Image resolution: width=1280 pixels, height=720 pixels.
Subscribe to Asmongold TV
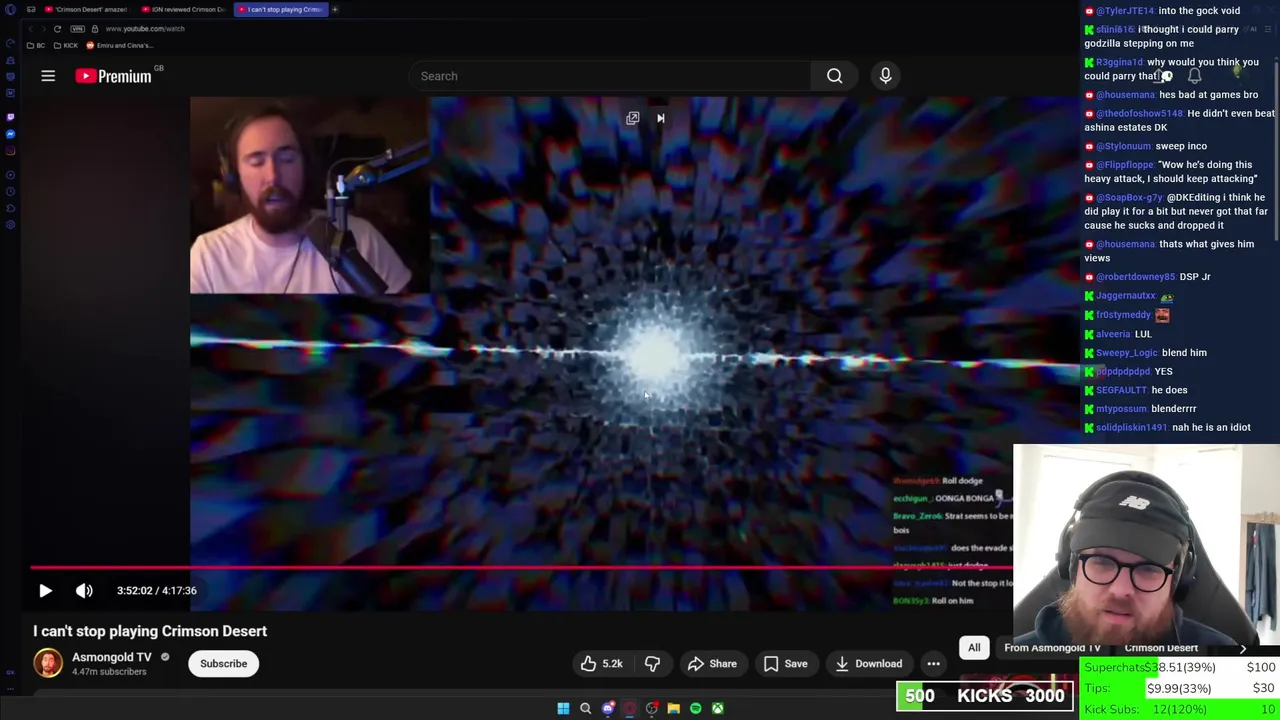pos(223,664)
